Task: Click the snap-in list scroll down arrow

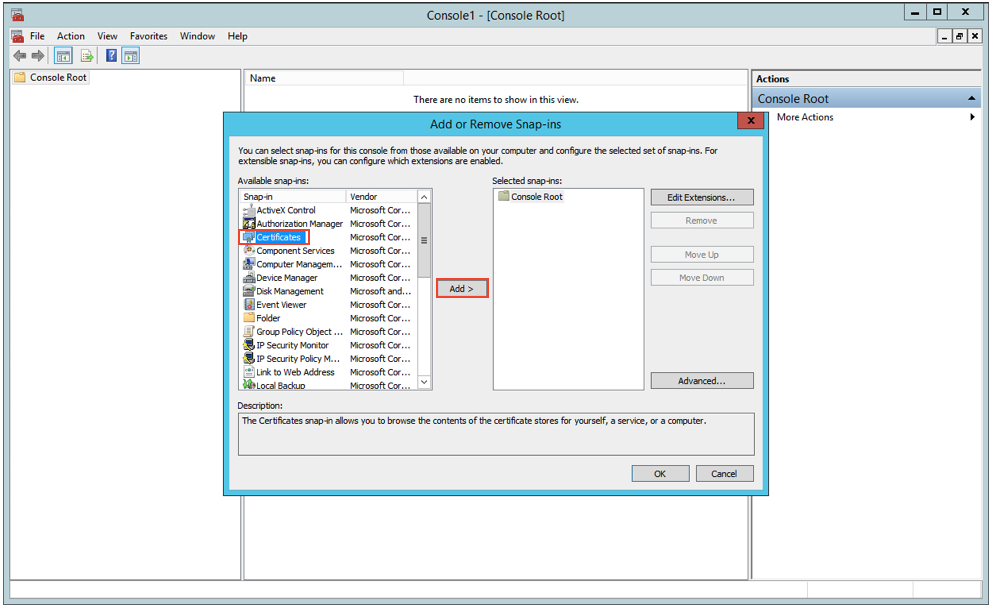Action: [x=425, y=383]
